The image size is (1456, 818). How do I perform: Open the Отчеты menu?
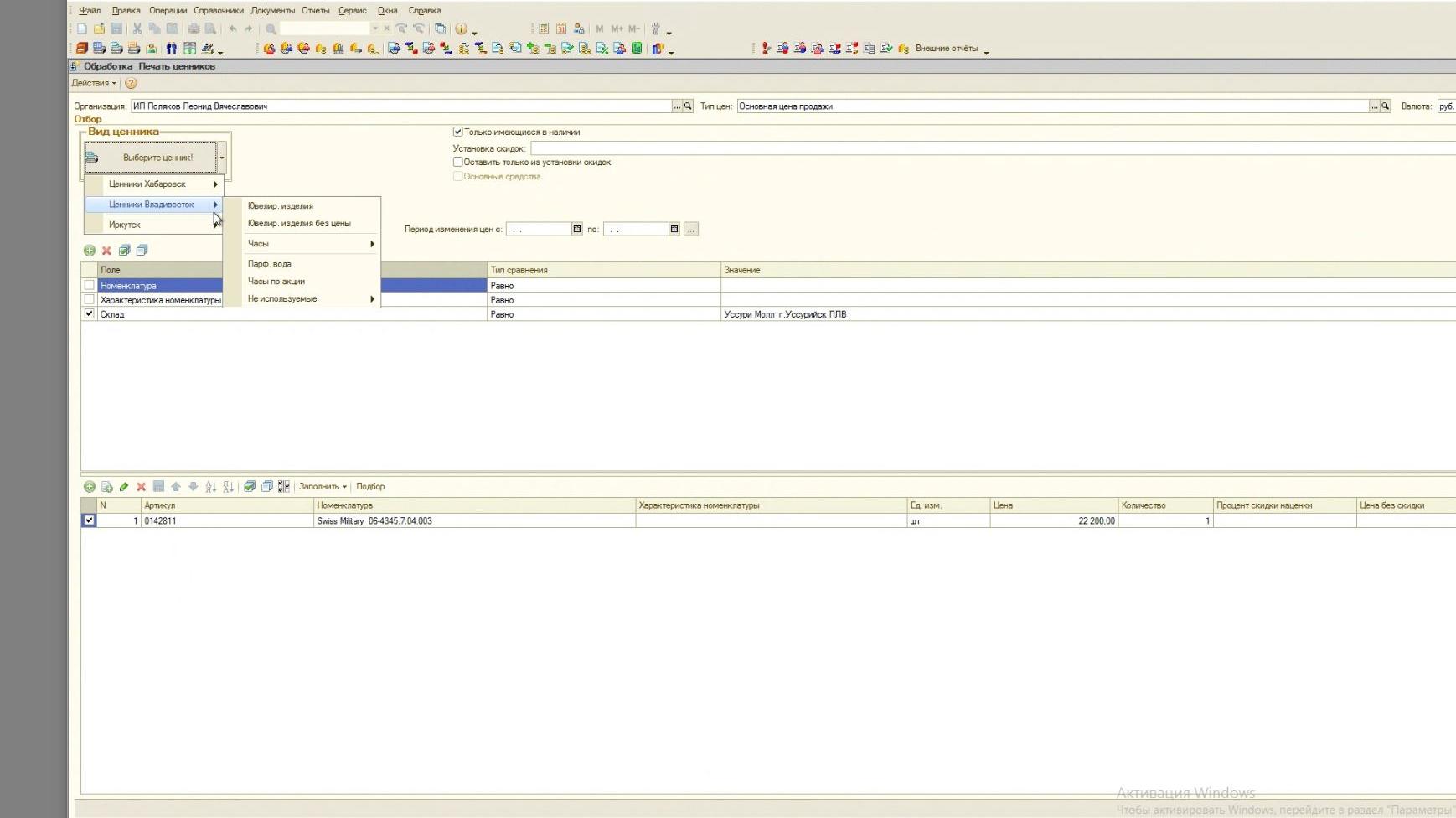point(316,11)
